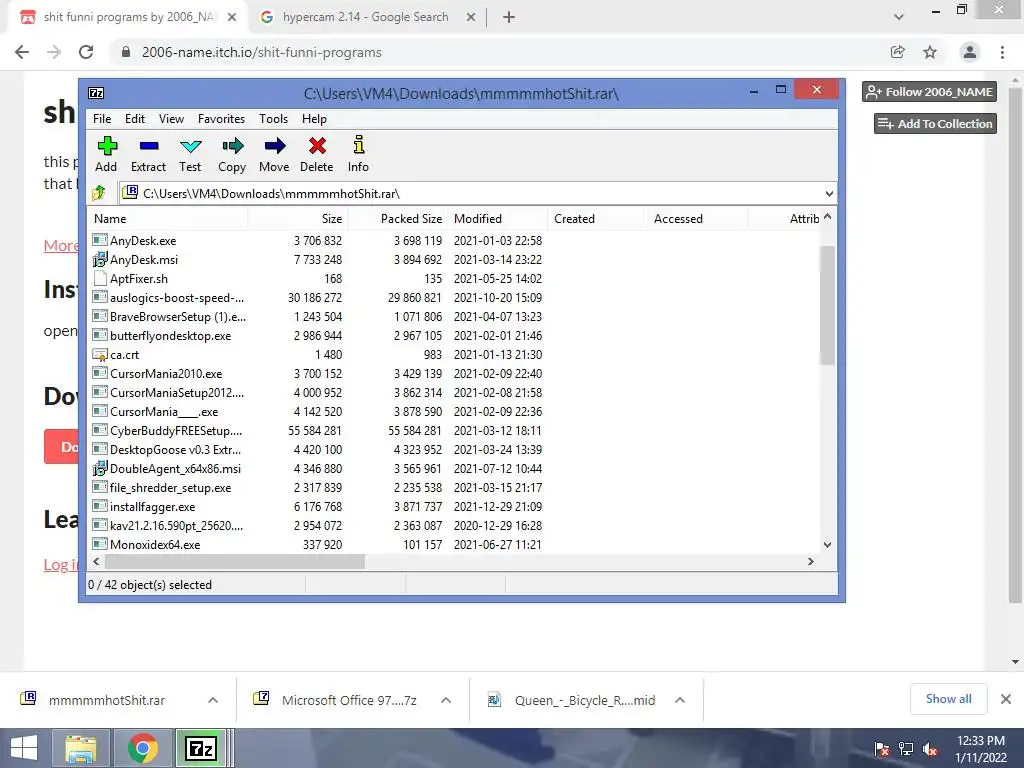Open options for the Microsoft Office 97 download

coord(446,700)
